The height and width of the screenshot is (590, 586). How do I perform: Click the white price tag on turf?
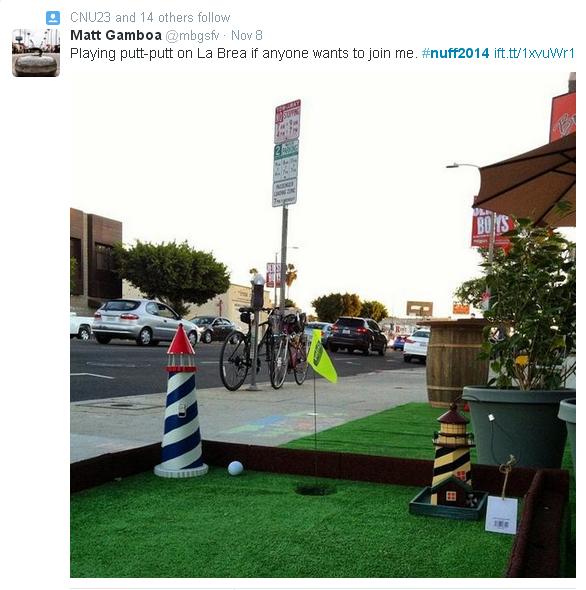(x=501, y=515)
